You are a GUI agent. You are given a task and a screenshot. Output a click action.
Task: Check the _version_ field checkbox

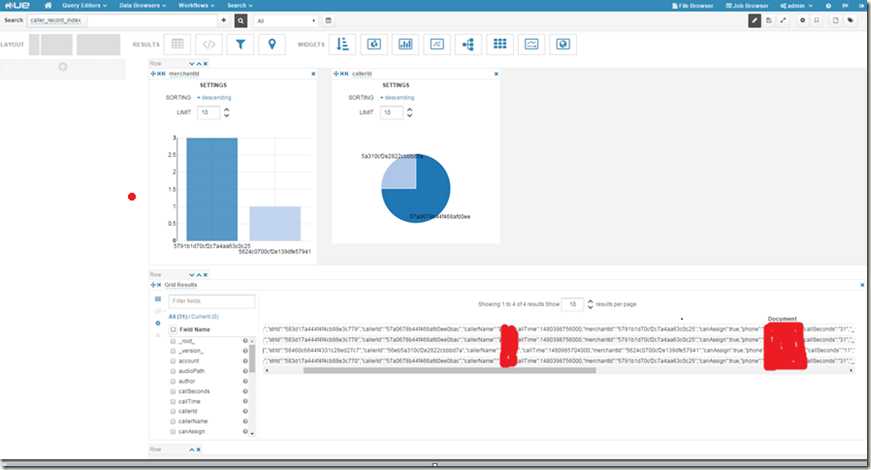[x=173, y=351]
